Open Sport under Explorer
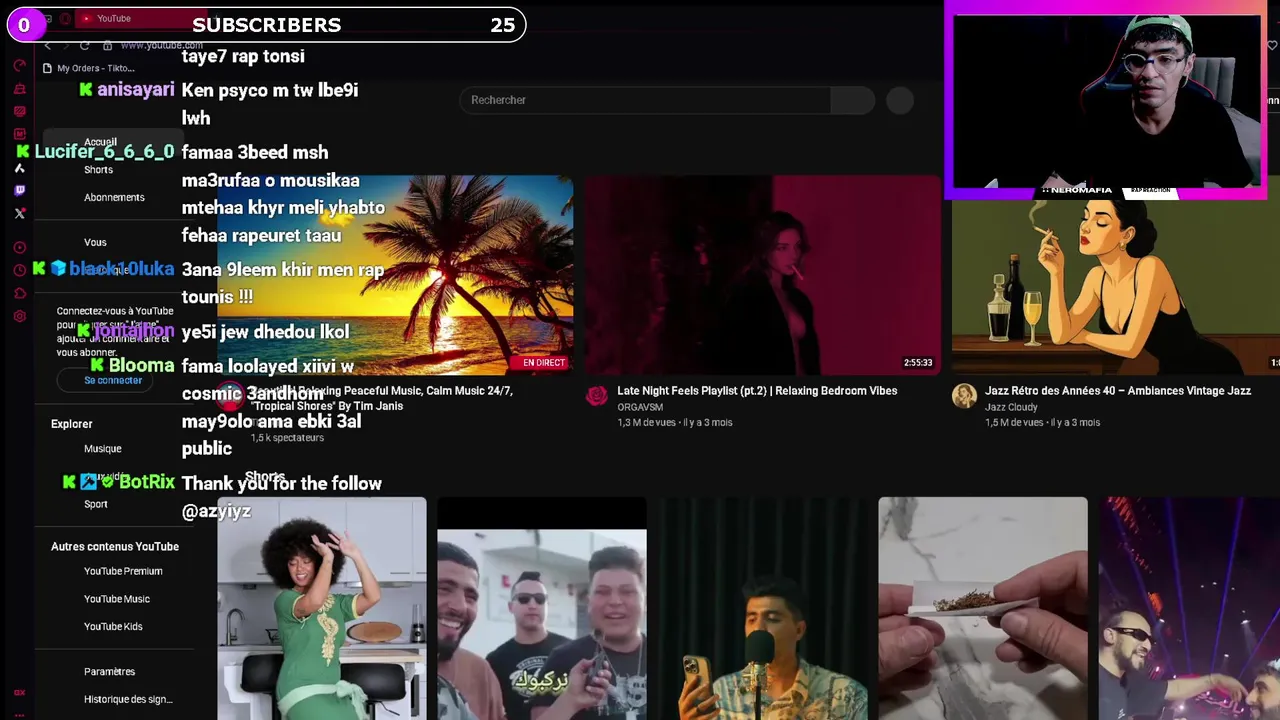Screen dimensions: 1280x720 [95, 504]
